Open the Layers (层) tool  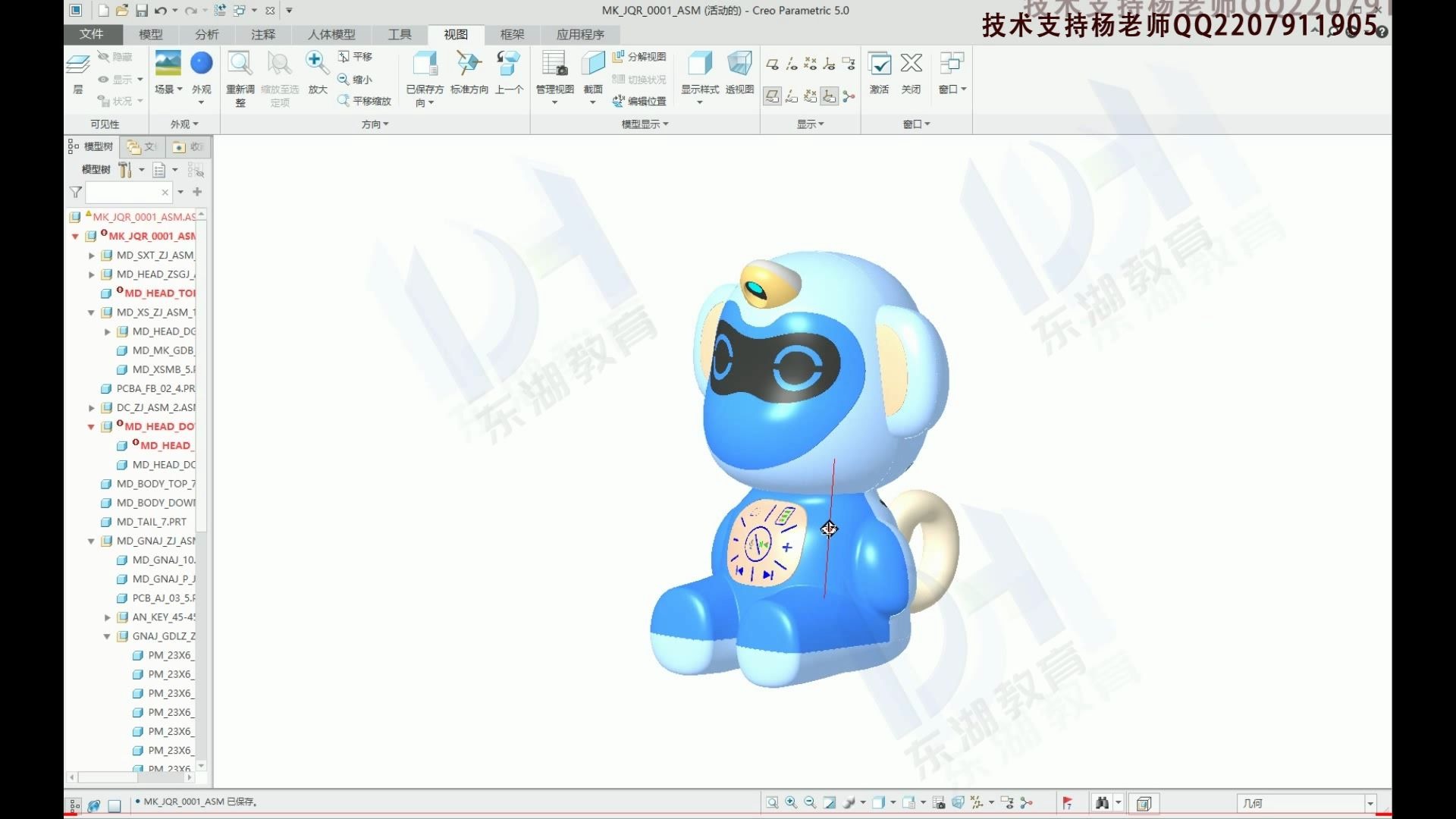pyautogui.click(x=78, y=66)
